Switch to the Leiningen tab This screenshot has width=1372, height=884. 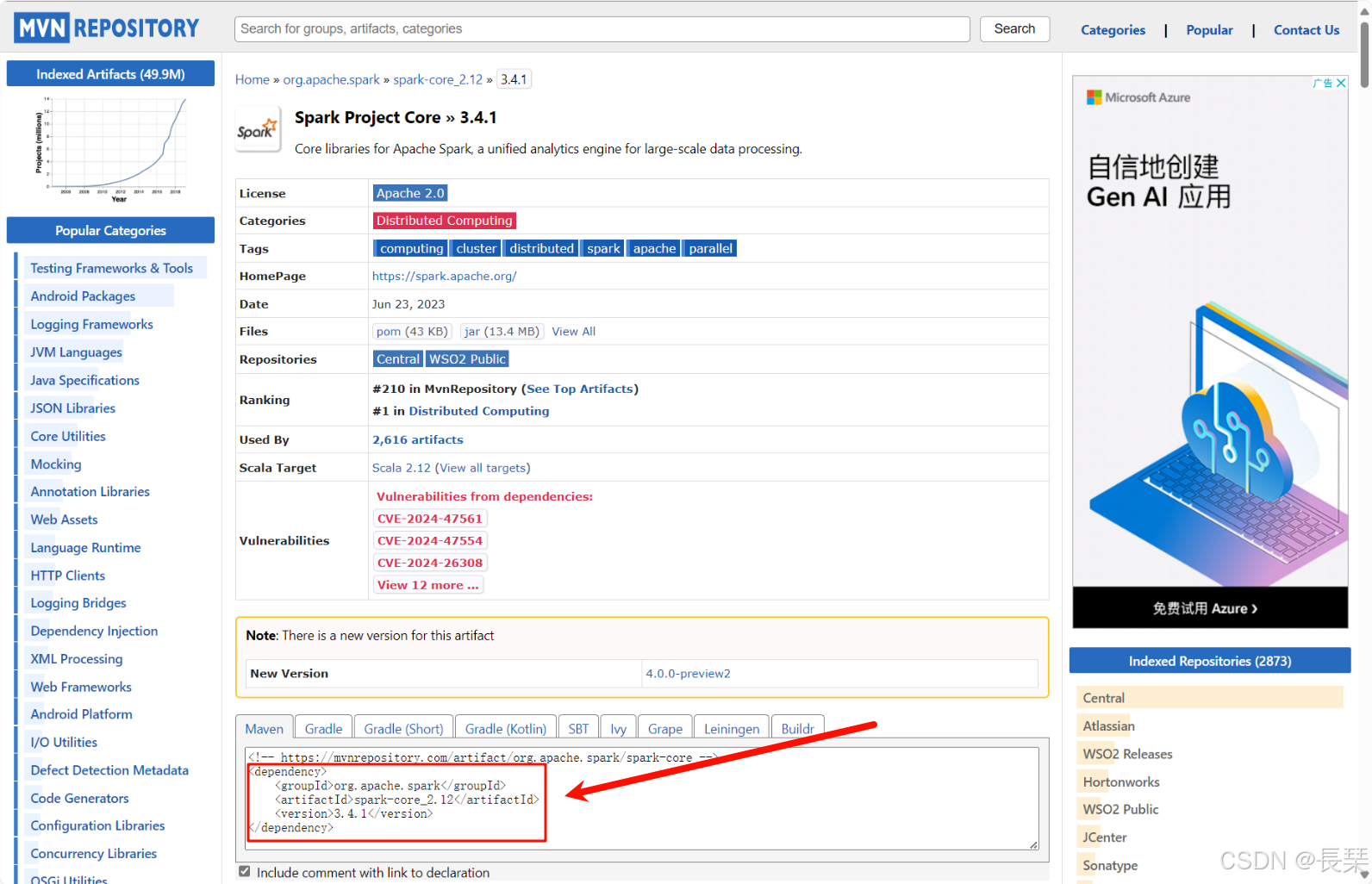pos(732,728)
